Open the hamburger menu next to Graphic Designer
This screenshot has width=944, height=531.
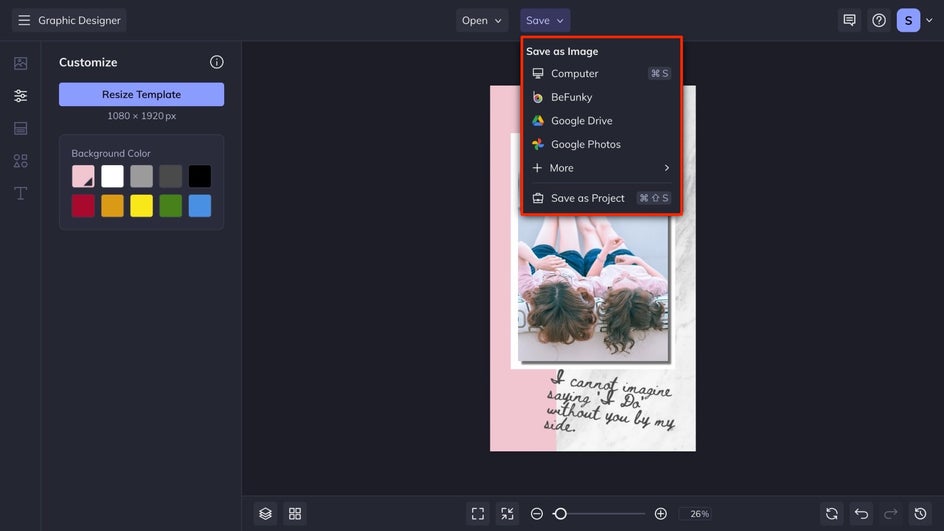24,20
